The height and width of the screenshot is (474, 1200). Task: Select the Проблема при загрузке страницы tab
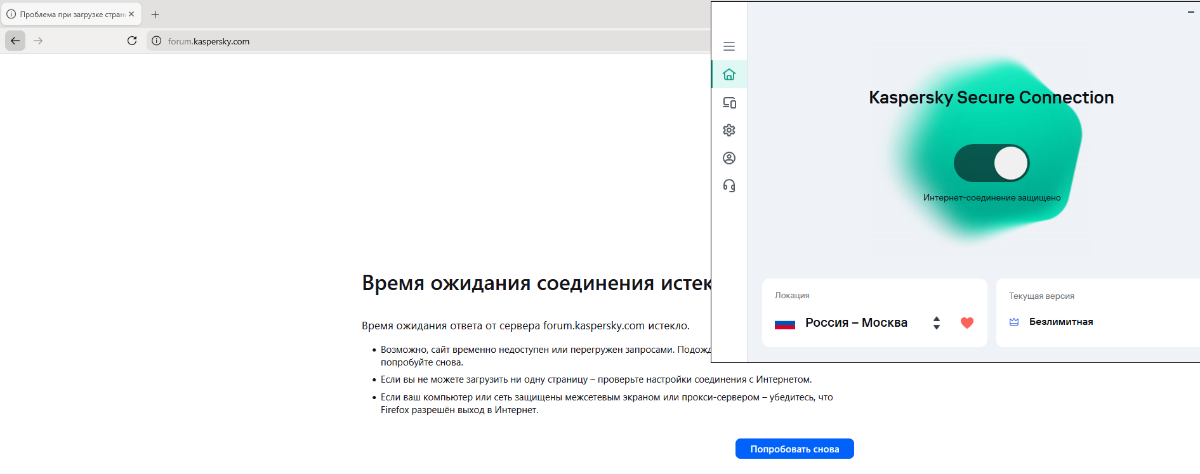pos(70,14)
